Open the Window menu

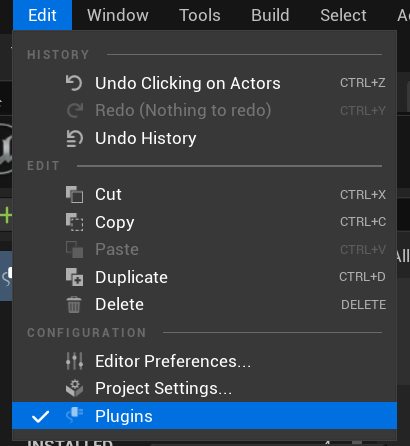point(118,15)
